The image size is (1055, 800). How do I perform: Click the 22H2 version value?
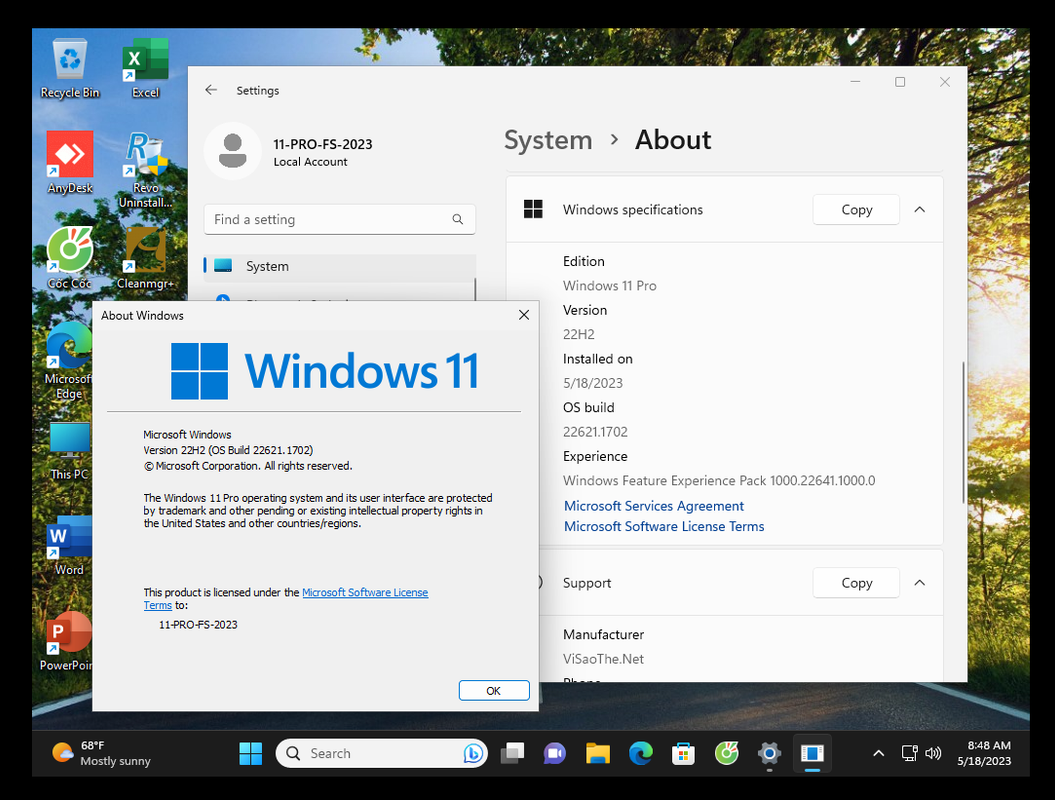coord(579,334)
